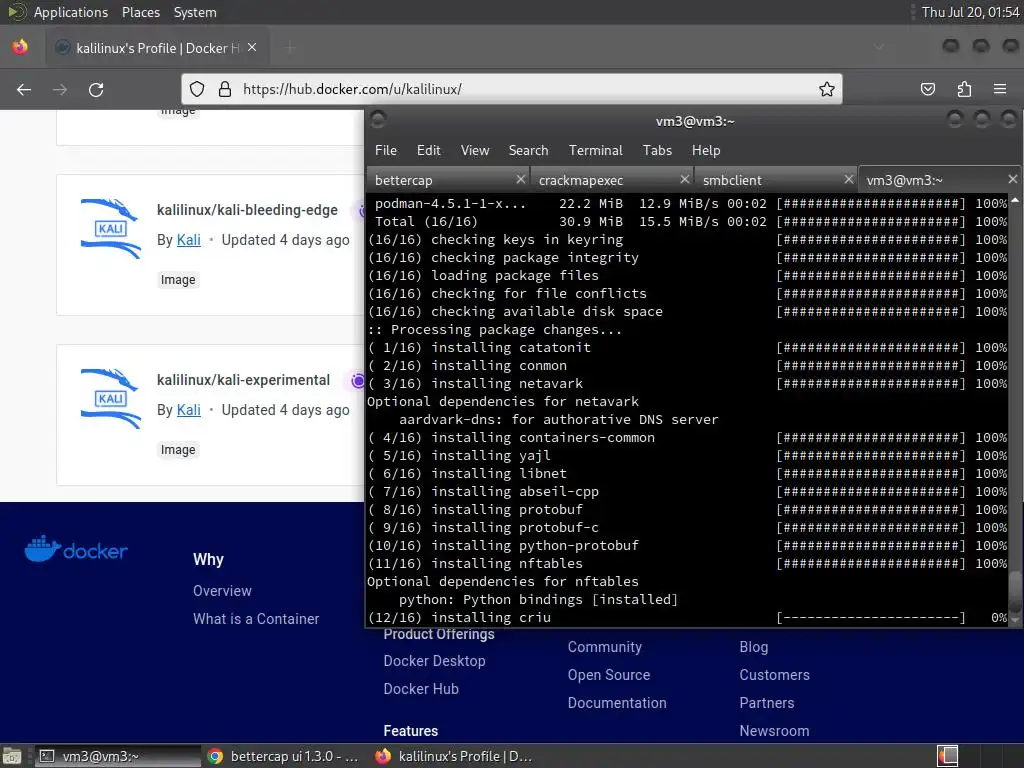
Task: Open the terminal Search menu
Action: coord(528,150)
